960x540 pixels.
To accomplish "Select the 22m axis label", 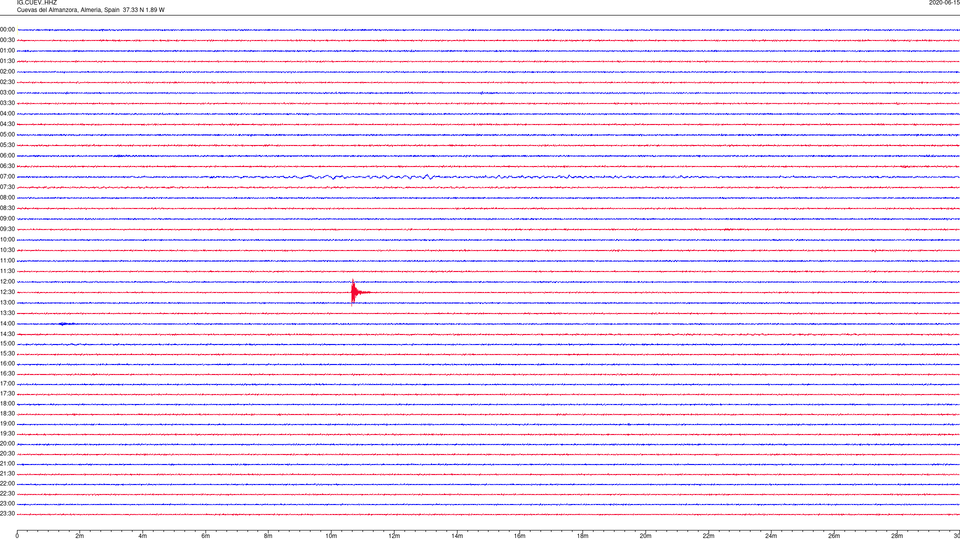I will 708,536.
